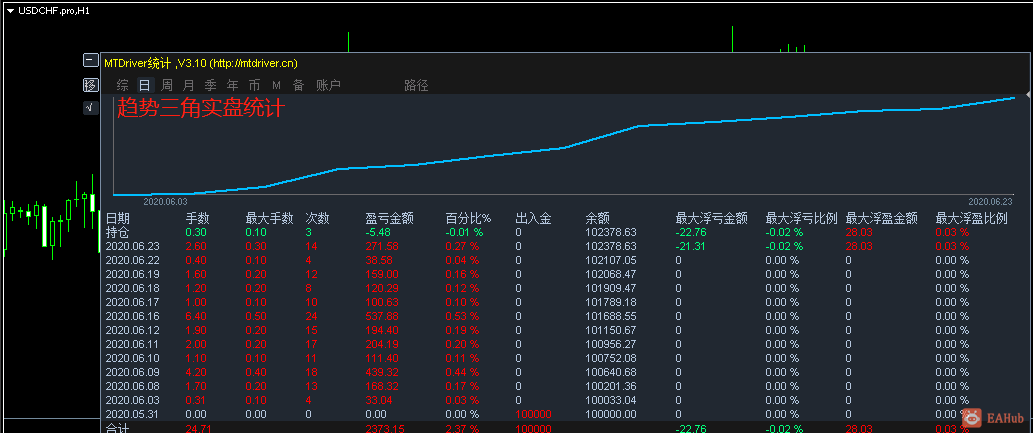Select the M tab

277,85
